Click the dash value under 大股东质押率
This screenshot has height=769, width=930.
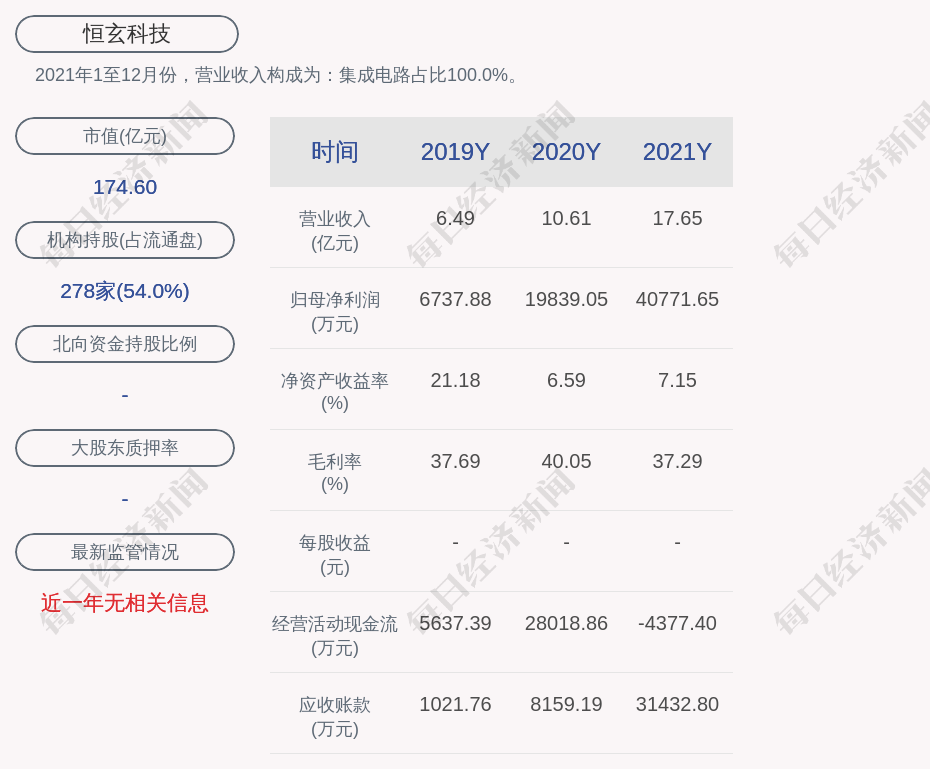[125, 499]
